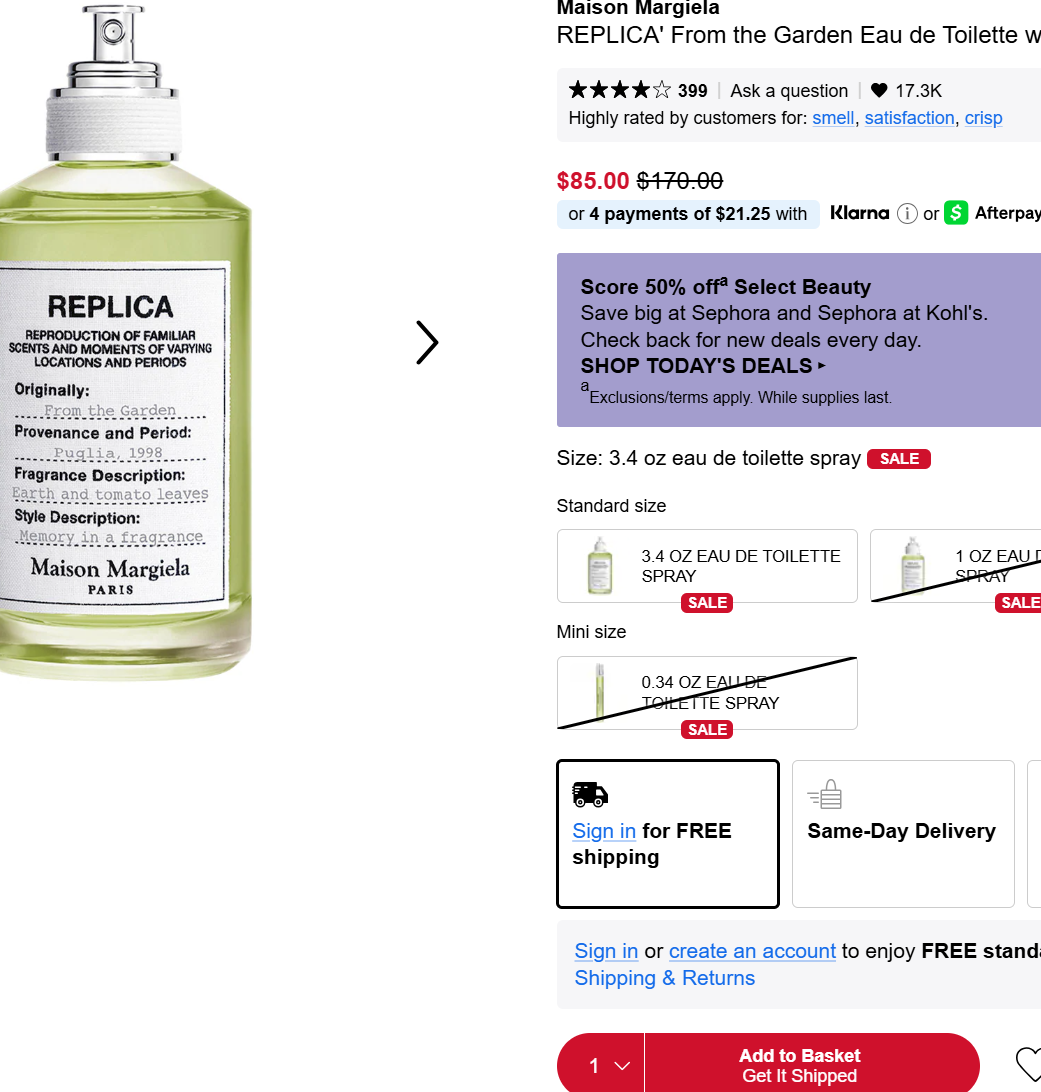This screenshot has height=1092, width=1041.
Task: Click the Same-Day Delivery bag icon
Action: tap(824, 793)
